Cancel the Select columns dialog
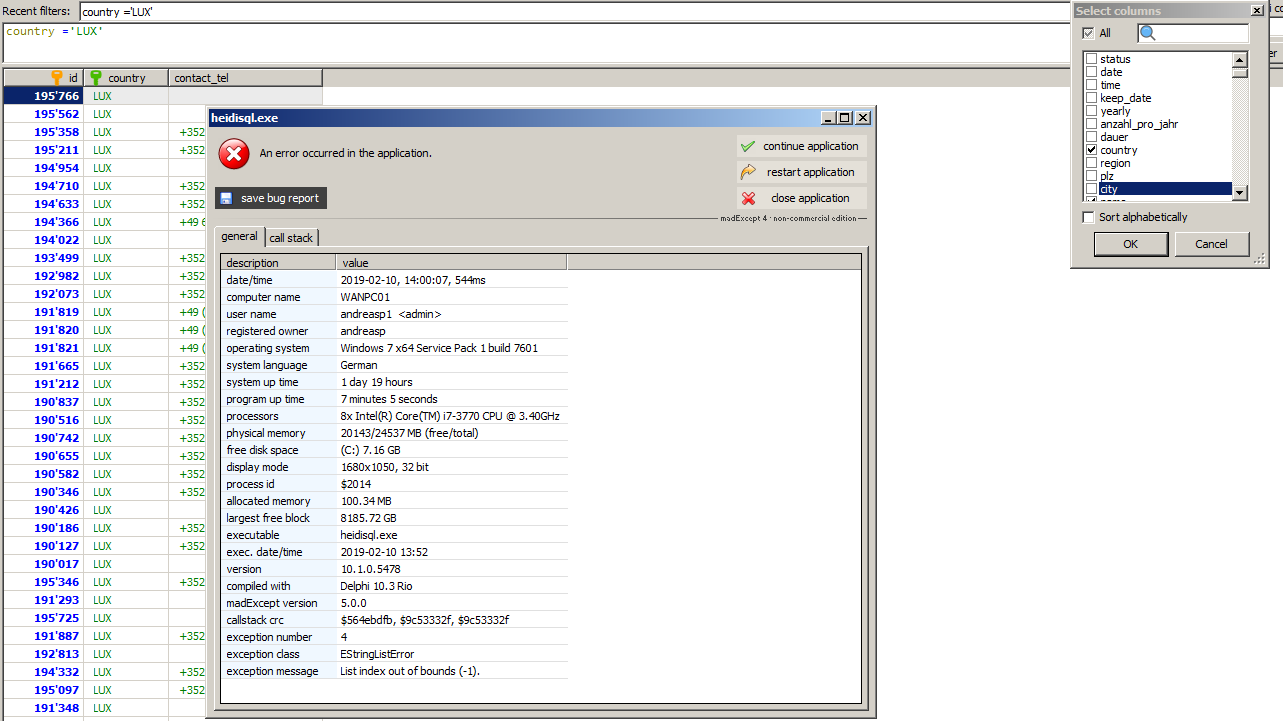 point(1211,244)
